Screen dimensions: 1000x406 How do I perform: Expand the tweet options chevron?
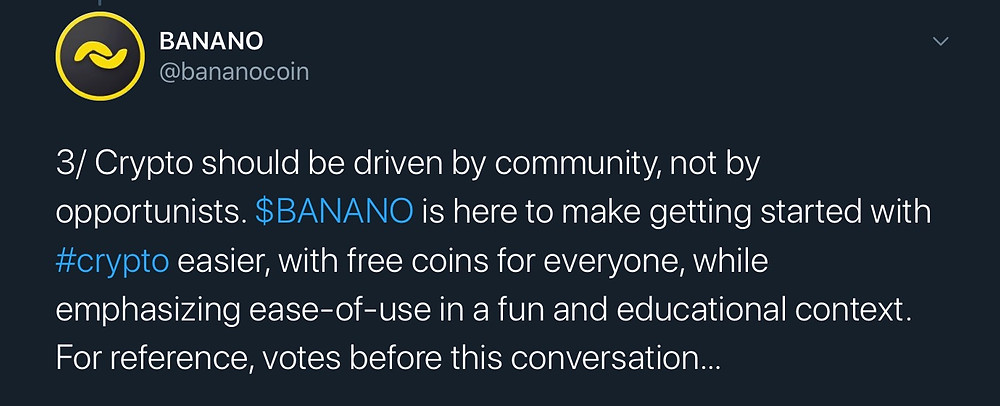click(941, 41)
